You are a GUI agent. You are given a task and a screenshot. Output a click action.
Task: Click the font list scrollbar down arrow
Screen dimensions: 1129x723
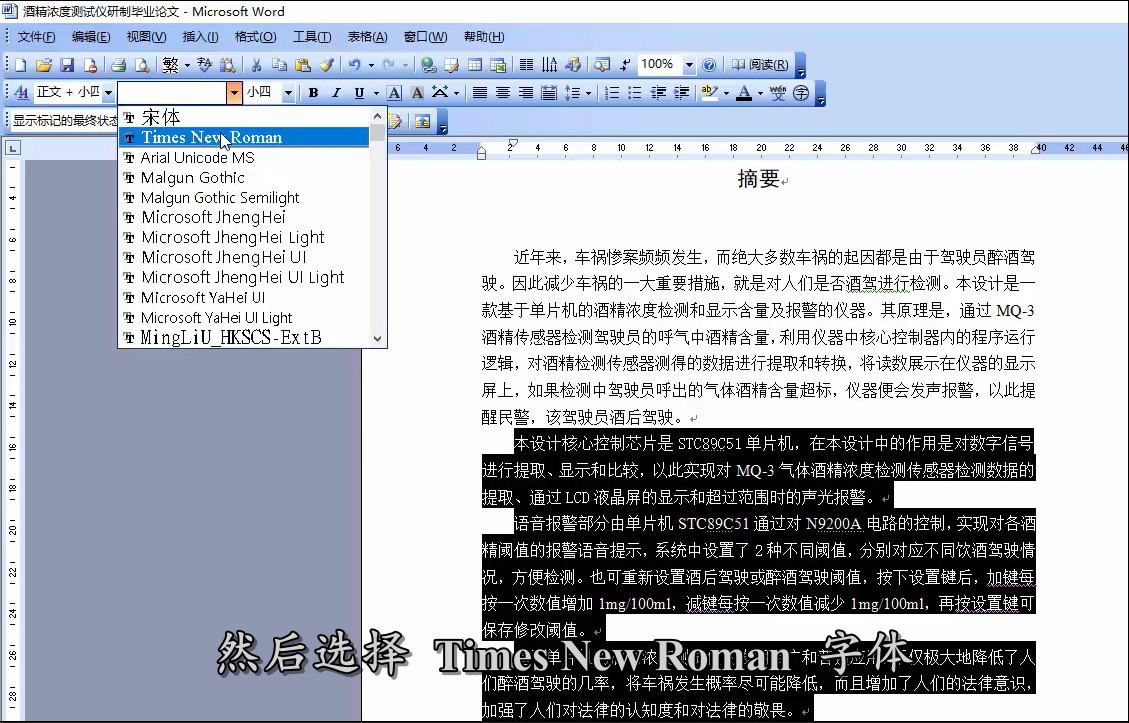pyautogui.click(x=377, y=338)
